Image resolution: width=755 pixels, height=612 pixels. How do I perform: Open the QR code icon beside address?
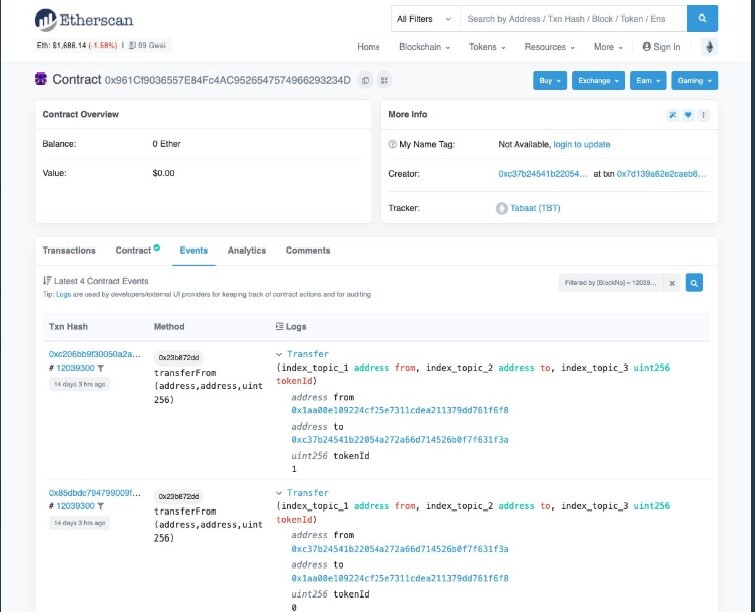pos(384,80)
